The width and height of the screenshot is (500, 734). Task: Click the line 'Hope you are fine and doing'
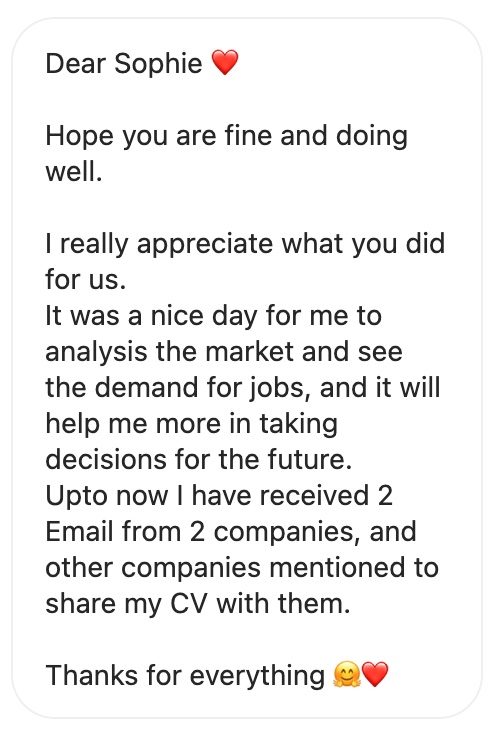(227, 137)
